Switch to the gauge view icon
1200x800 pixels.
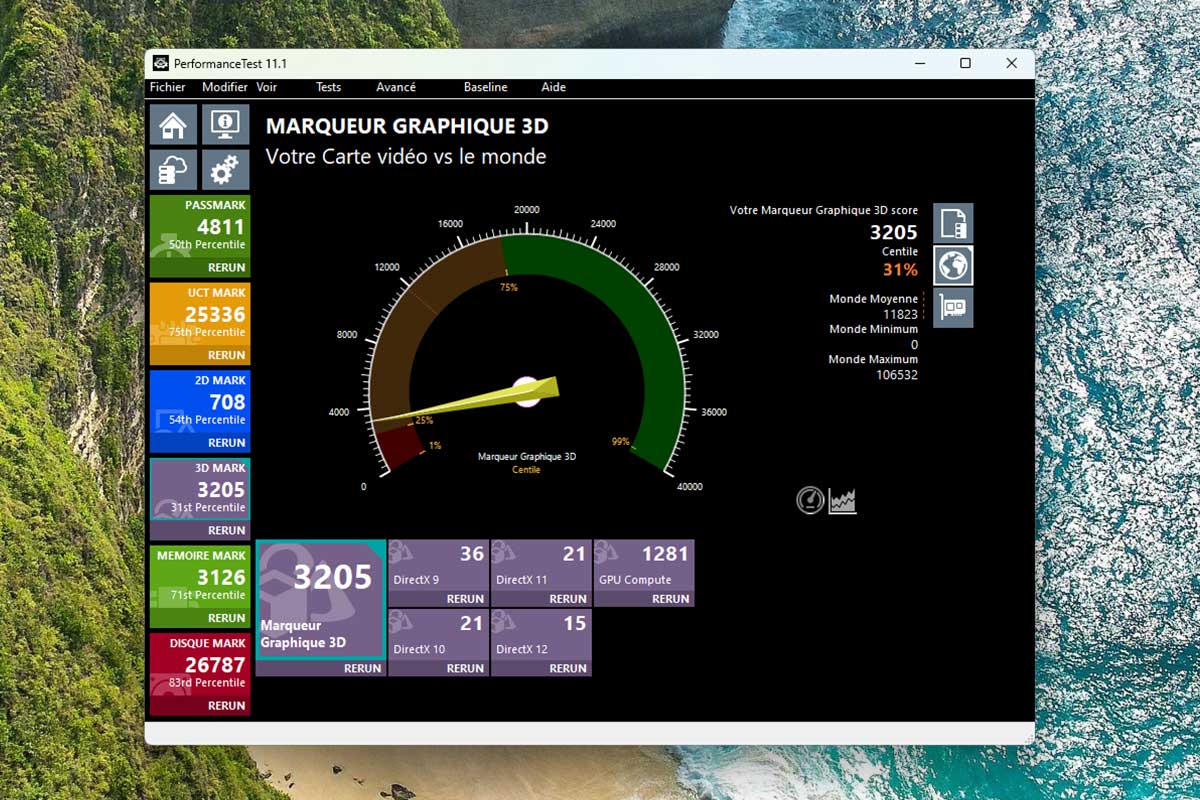pos(810,500)
